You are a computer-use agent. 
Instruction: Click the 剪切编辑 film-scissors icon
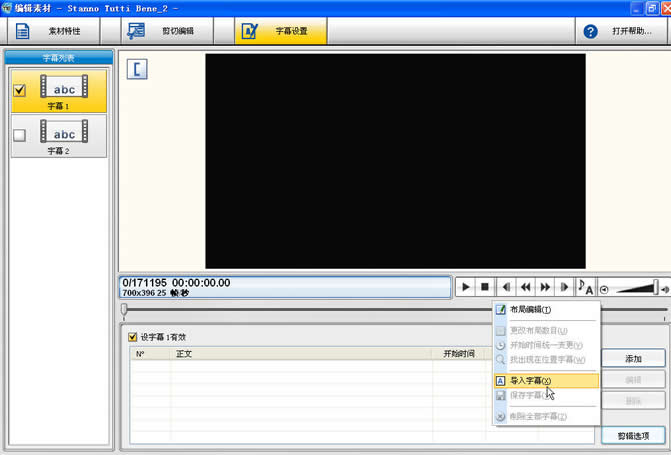pos(136,31)
